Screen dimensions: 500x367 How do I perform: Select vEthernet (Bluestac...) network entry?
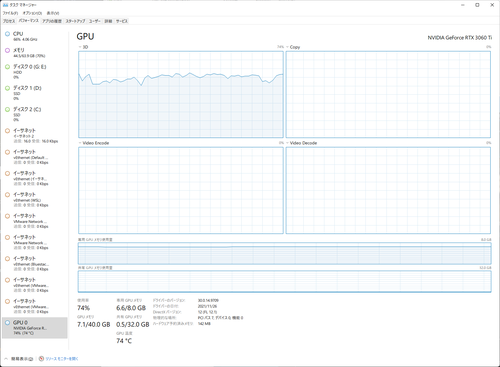[x=34, y=264]
